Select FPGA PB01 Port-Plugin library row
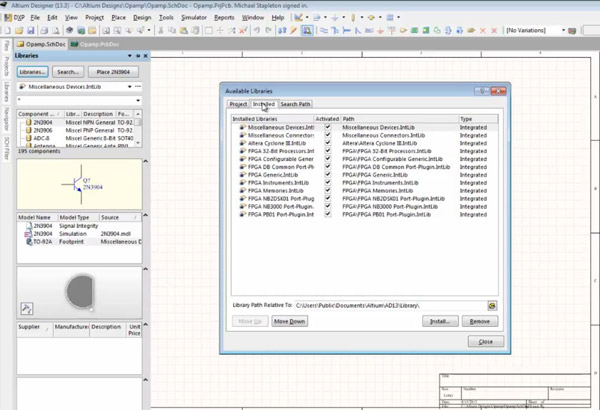600x410 pixels. (365, 214)
